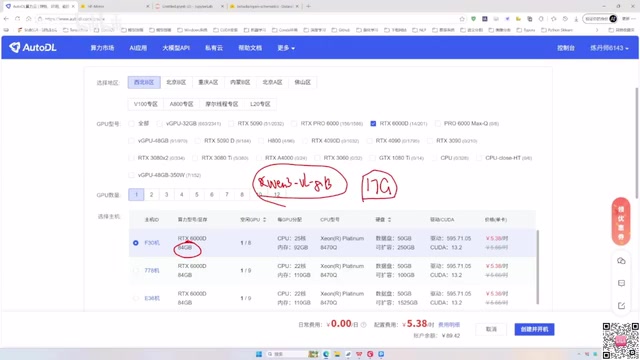Click the QR code image
The height and width of the screenshot is (360, 640).
click(620, 340)
